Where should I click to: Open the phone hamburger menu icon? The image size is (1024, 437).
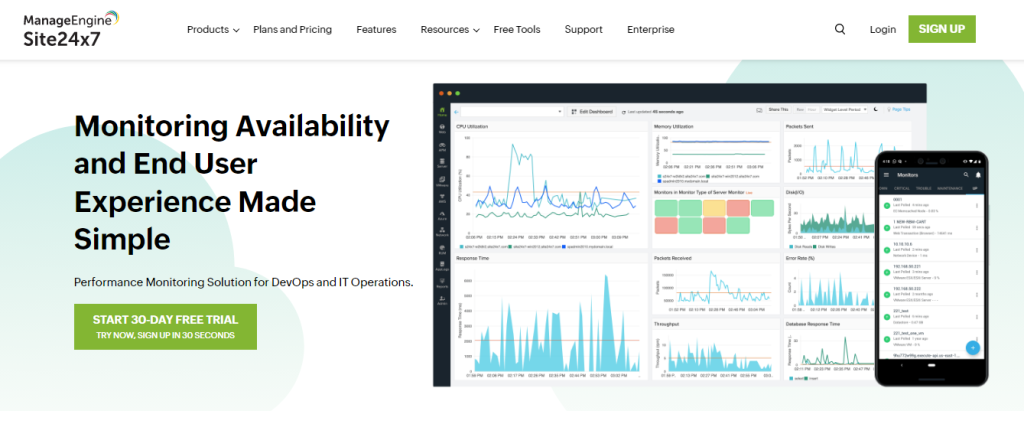(886, 175)
